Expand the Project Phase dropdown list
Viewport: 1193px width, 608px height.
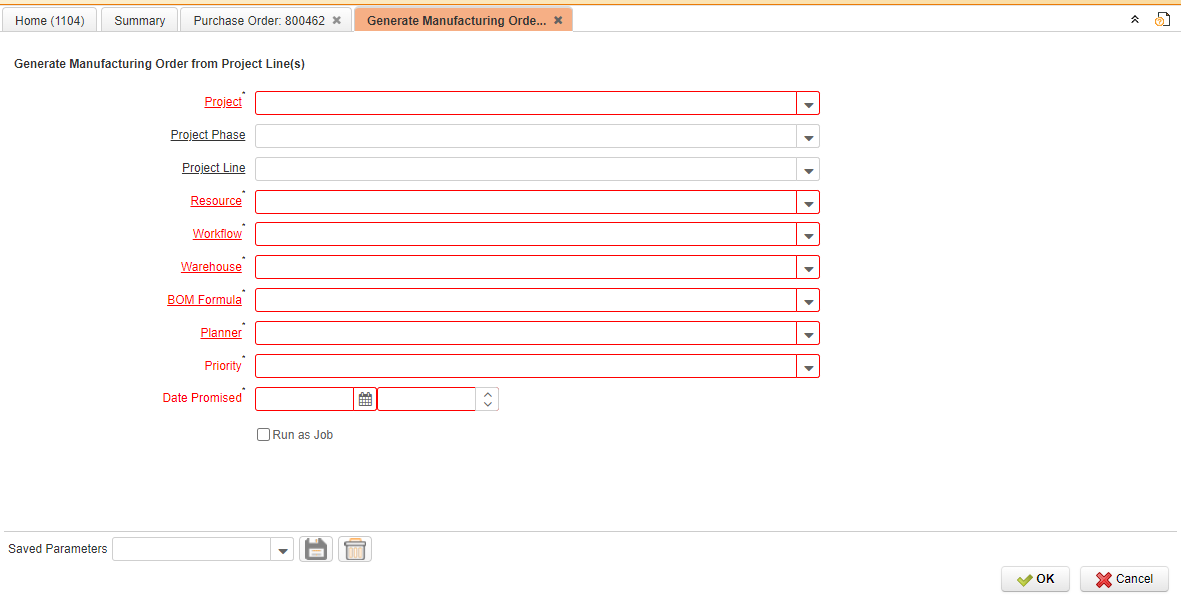[x=808, y=137]
